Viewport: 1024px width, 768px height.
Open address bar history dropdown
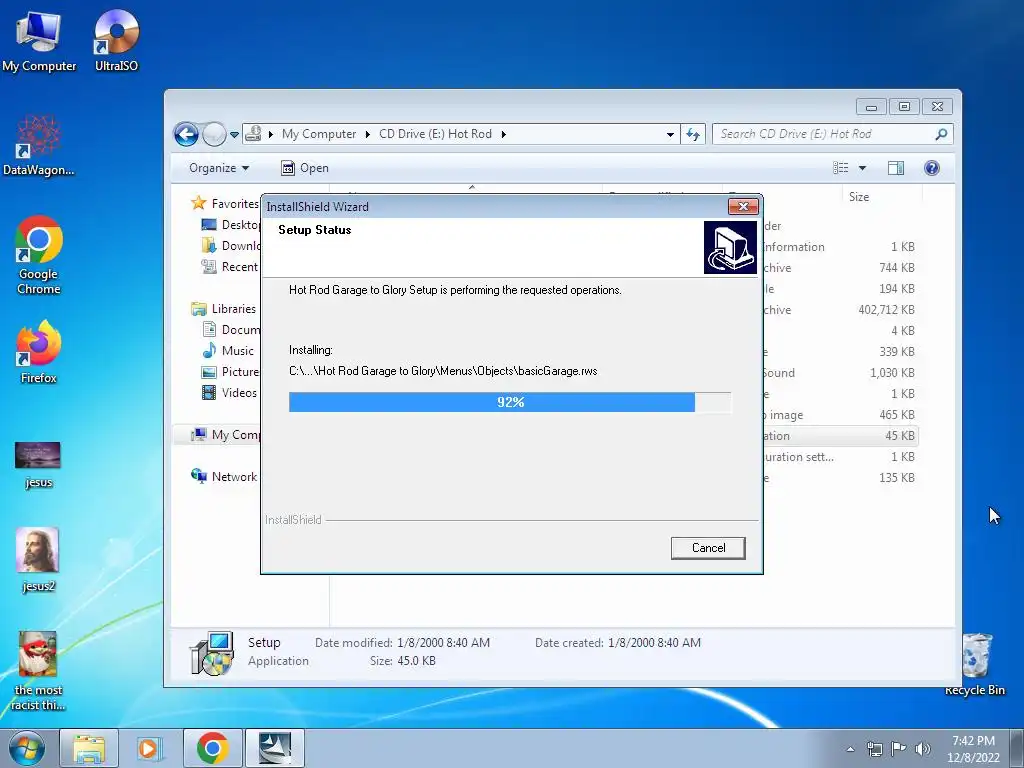[x=670, y=135]
